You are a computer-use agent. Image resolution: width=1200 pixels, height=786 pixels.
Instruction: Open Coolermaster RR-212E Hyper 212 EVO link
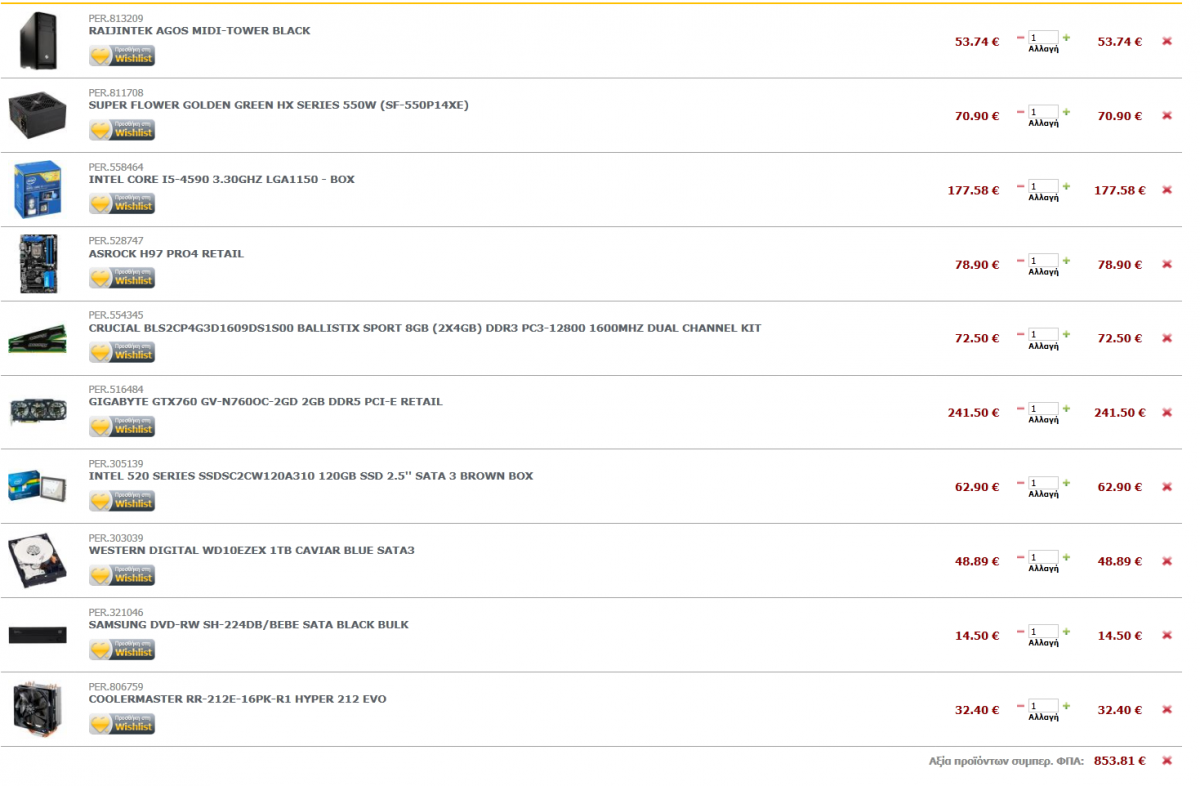(x=238, y=699)
